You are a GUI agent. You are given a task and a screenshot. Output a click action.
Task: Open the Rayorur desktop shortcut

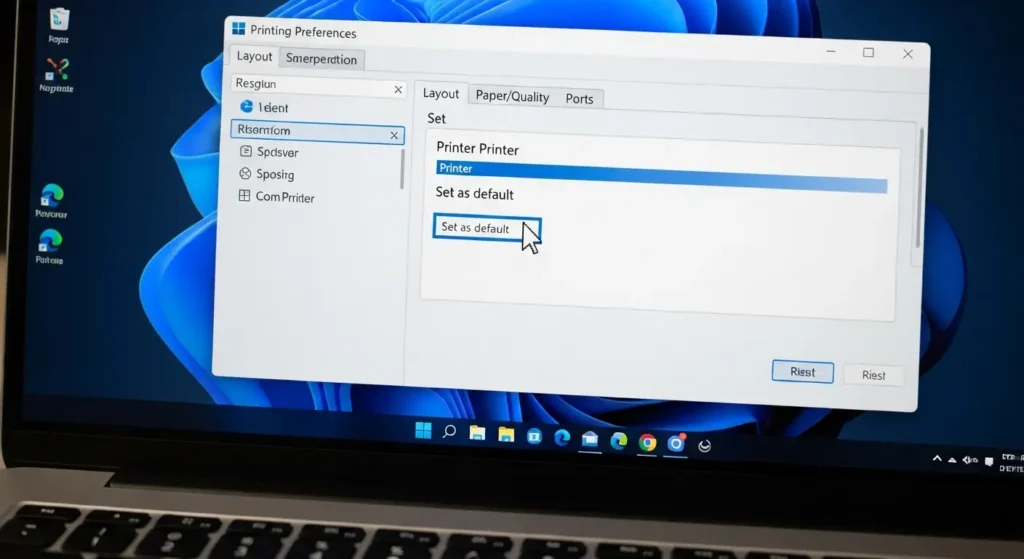(x=51, y=200)
